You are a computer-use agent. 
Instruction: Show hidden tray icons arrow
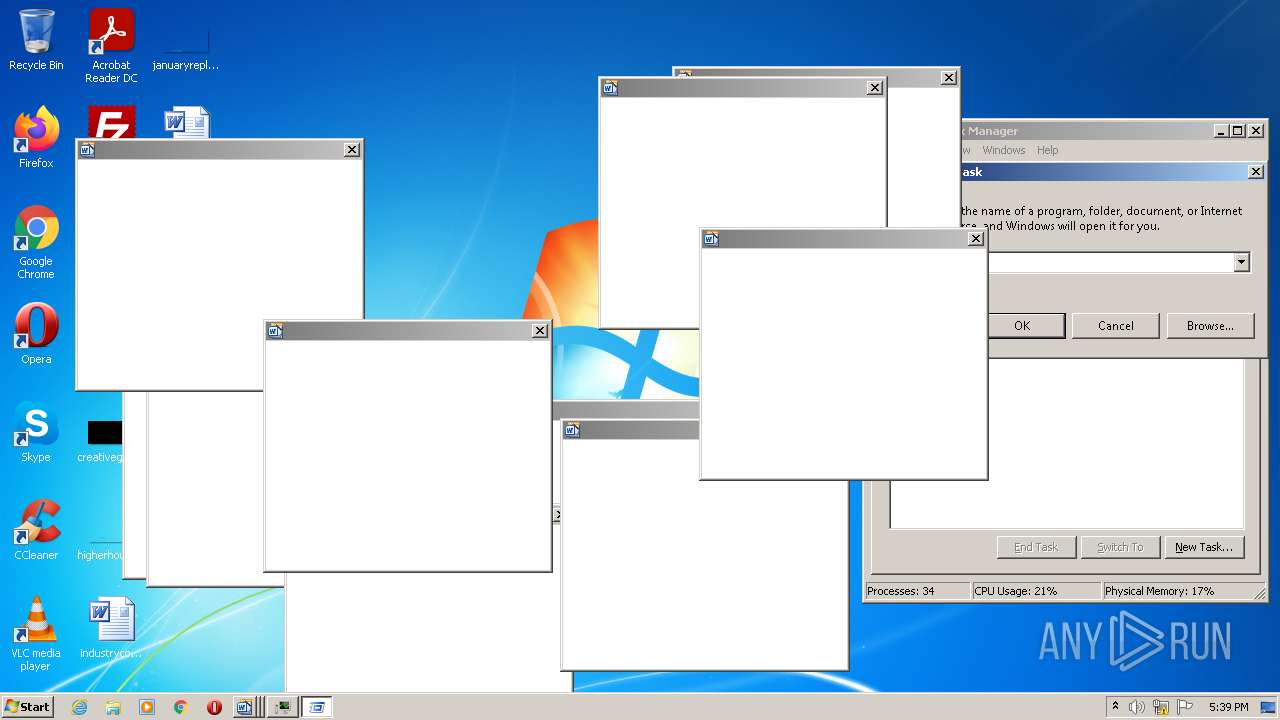tap(1116, 707)
